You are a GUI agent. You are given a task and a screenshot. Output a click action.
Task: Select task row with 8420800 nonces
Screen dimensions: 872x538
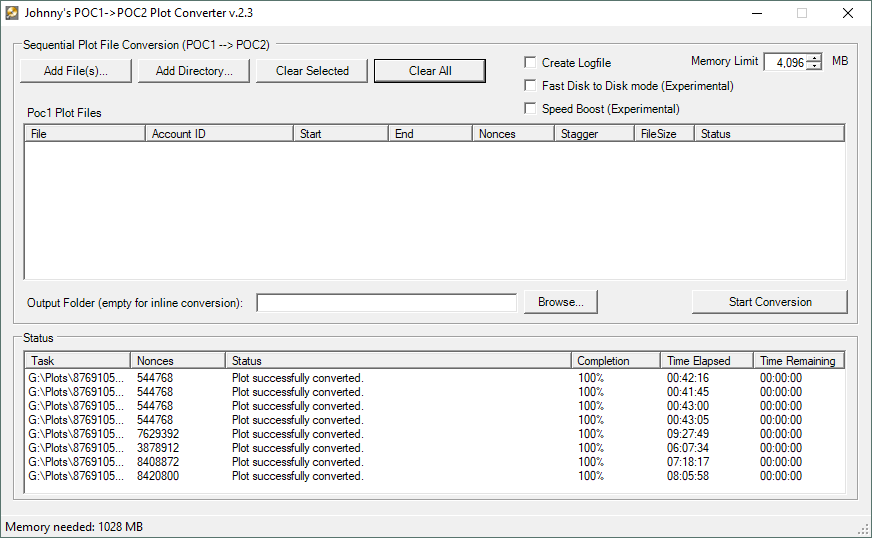tap(434, 476)
